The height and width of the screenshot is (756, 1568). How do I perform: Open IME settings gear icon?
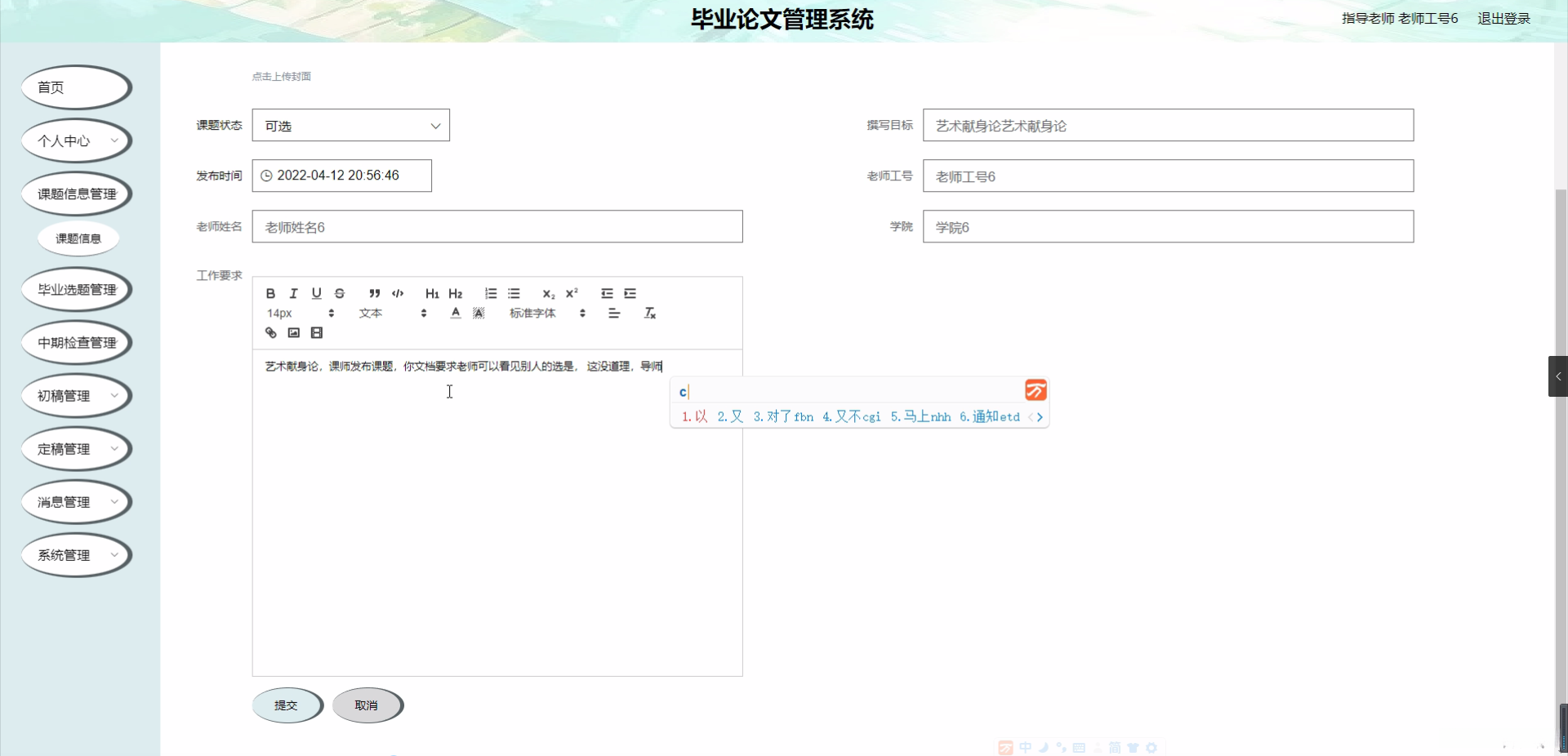(x=1151, y=748)
